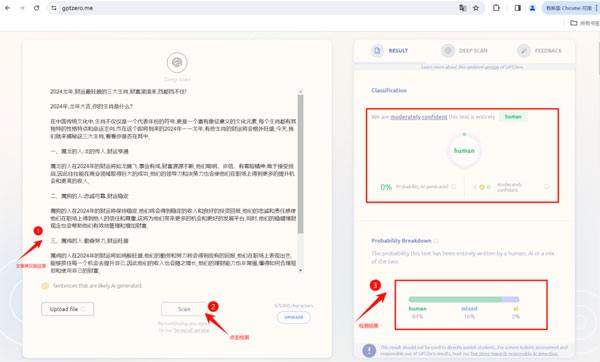Click info icon beside moderately confident indicator
600x362 pixels.
pos(547,187)
